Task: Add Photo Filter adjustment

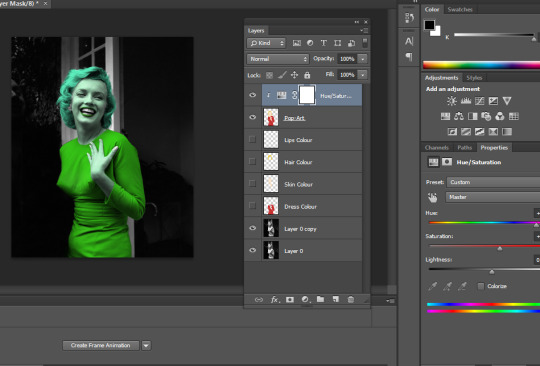Action: coord(486,116)
